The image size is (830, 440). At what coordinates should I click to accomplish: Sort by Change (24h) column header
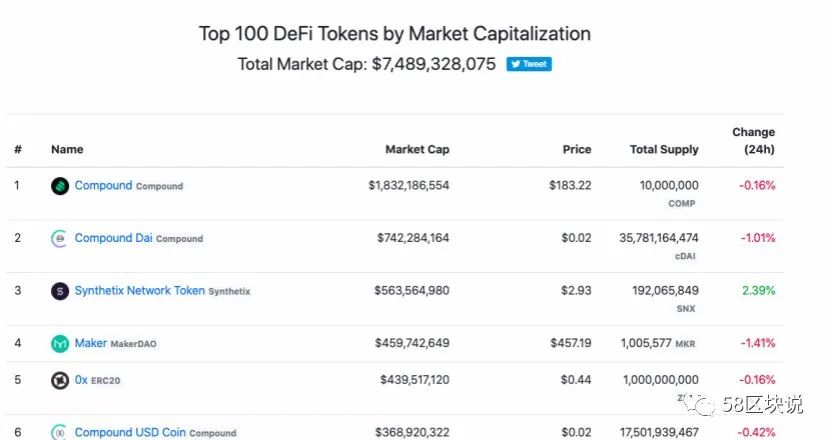753,141
